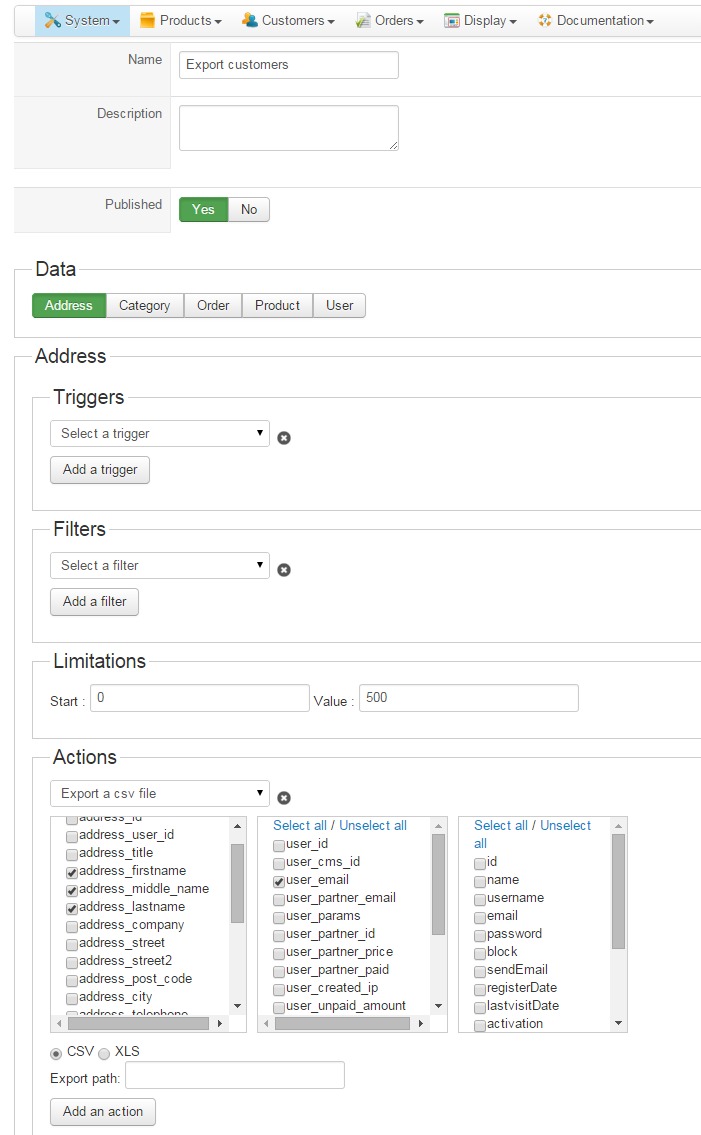Click the Display screen icon
Viewport: 701px width, 1135px height.
pos(452,20)
